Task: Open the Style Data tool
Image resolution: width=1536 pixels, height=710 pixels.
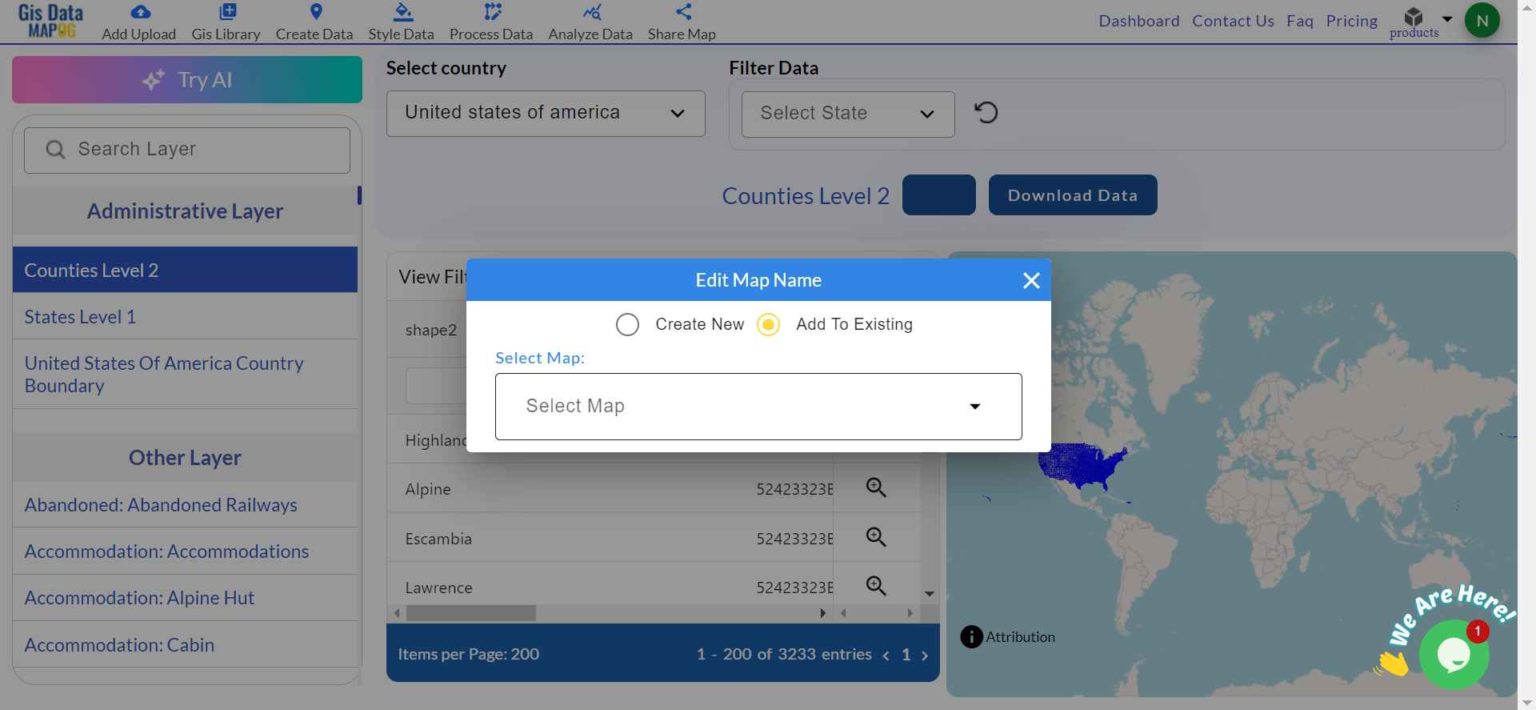Action: click(x=401, y=12)
